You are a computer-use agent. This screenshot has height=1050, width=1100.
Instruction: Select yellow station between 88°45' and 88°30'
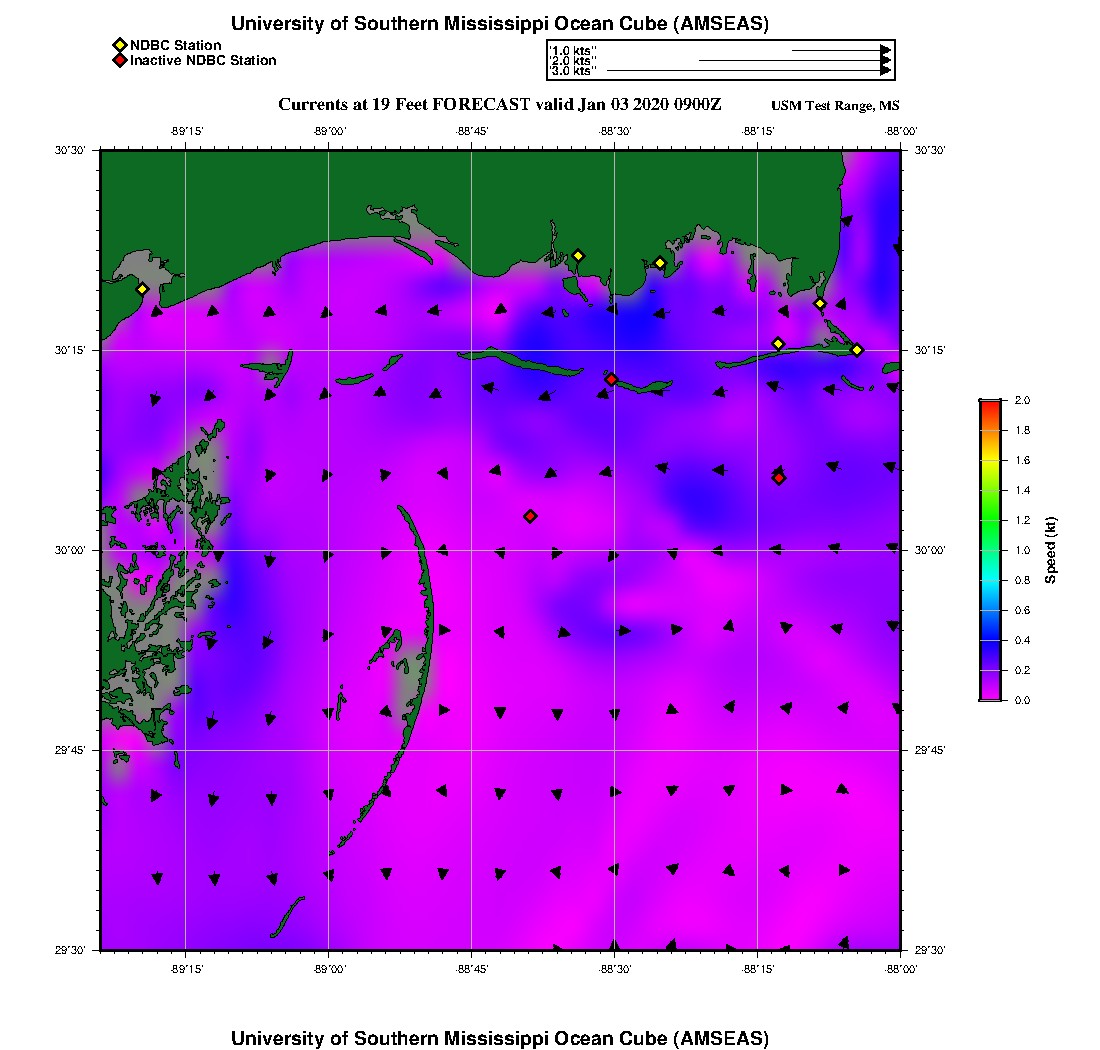tap(578, 256)
